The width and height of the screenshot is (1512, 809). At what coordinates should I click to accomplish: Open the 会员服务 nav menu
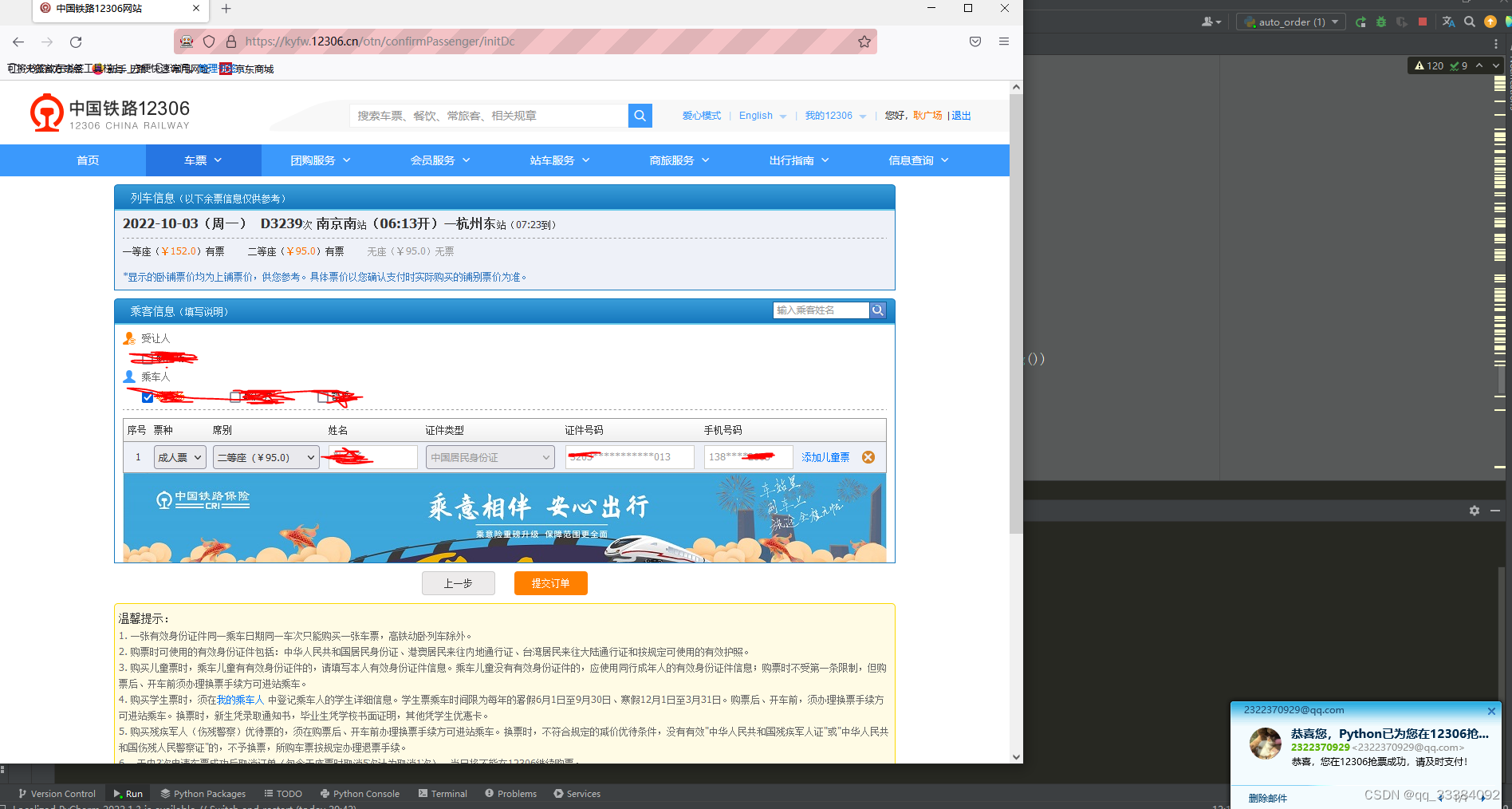click(x=440, y=160)
